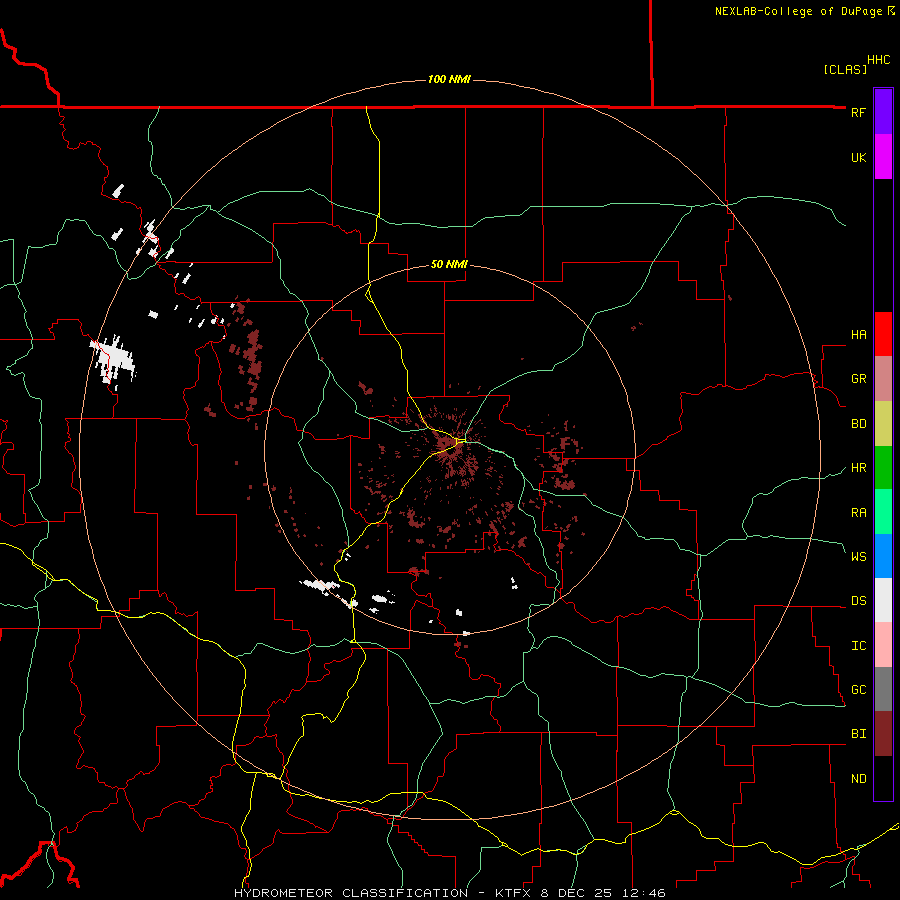The height and width of the screenshot is (900, 900).
Task: Click the RA legend label
Action: [858, 512]
